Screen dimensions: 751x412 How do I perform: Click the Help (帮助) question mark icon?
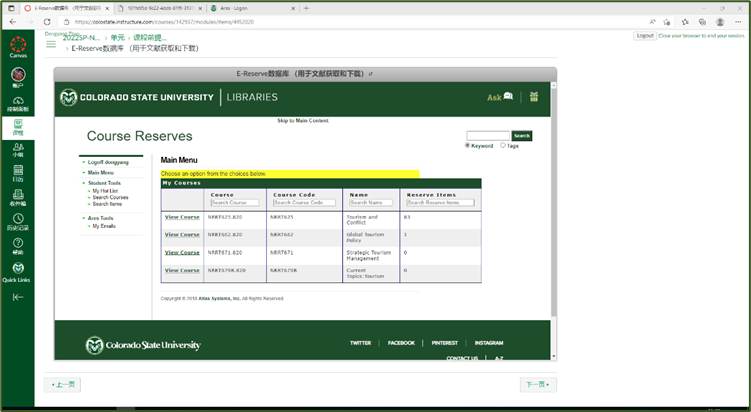coord(18,247)
